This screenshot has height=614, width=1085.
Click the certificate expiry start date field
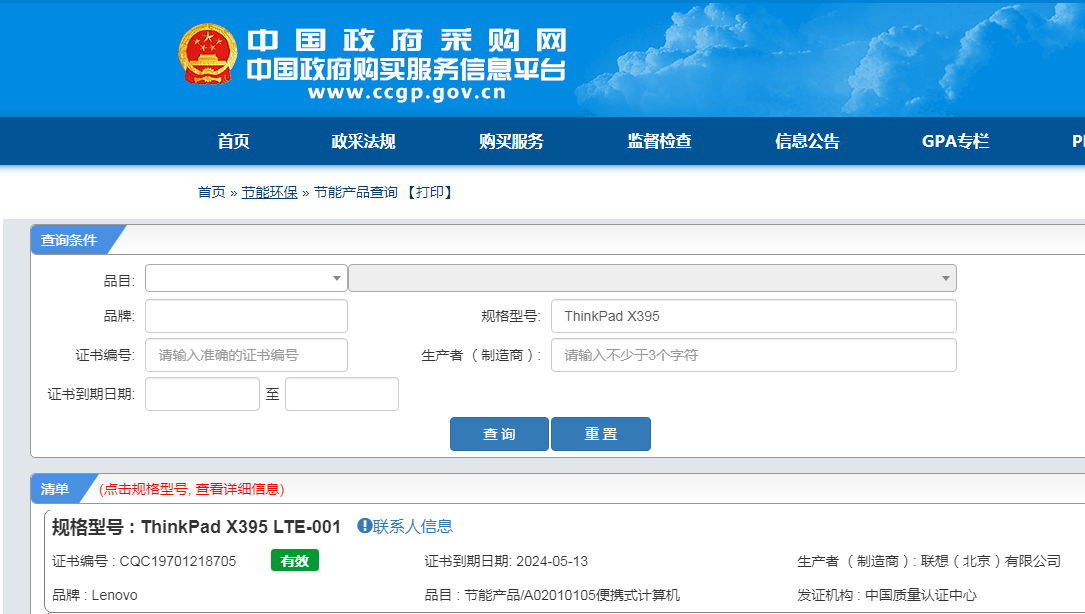(202, 394)
